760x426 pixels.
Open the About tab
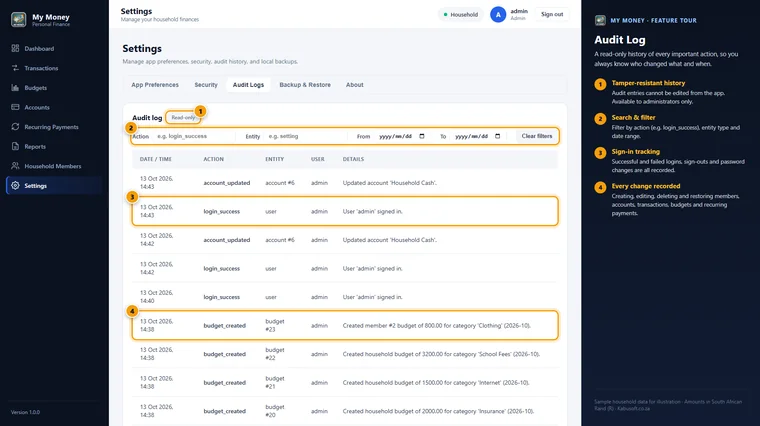click(355, 85)
